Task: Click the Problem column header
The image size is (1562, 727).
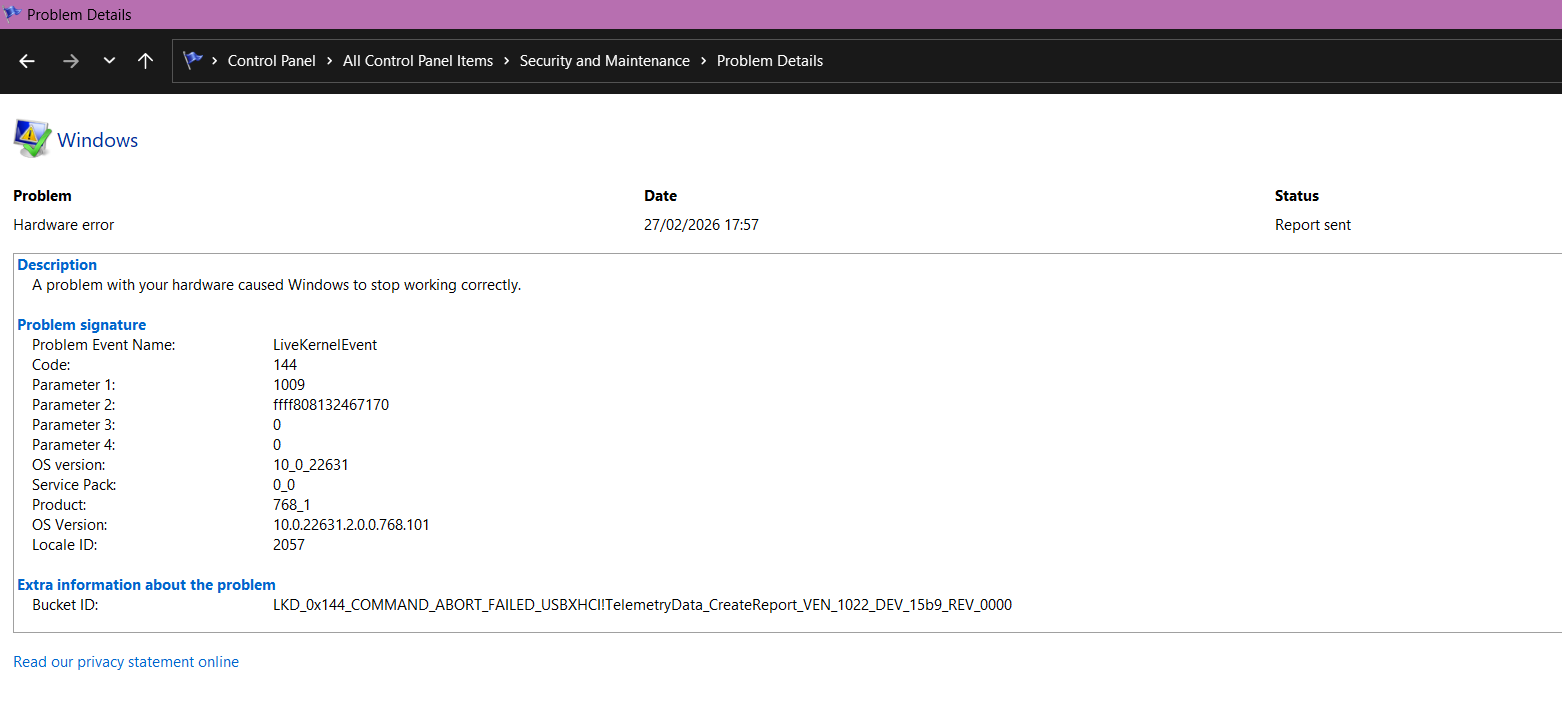Action: [x=42, y=196]
